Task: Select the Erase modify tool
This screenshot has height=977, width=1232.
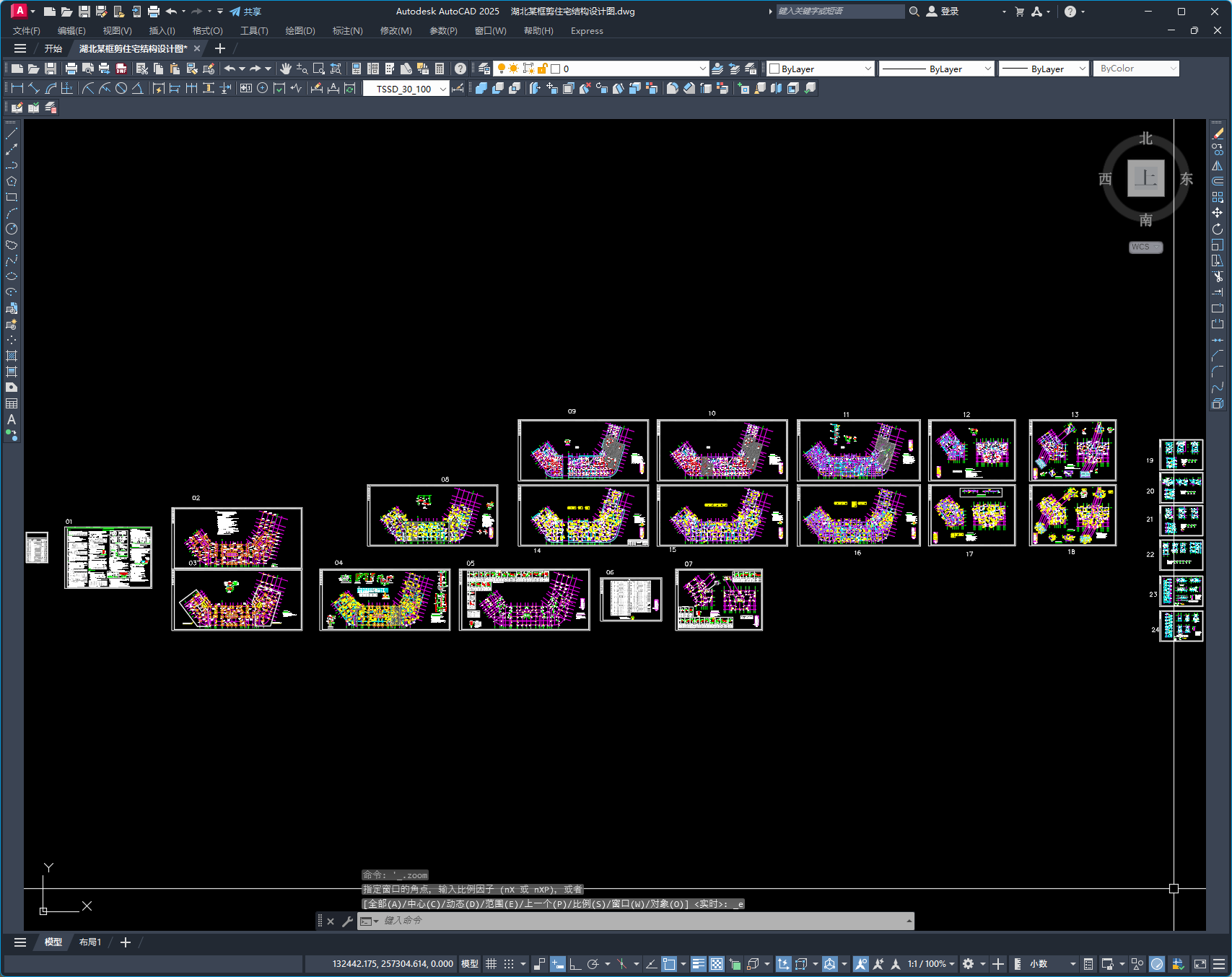Action: (1218, 133)
